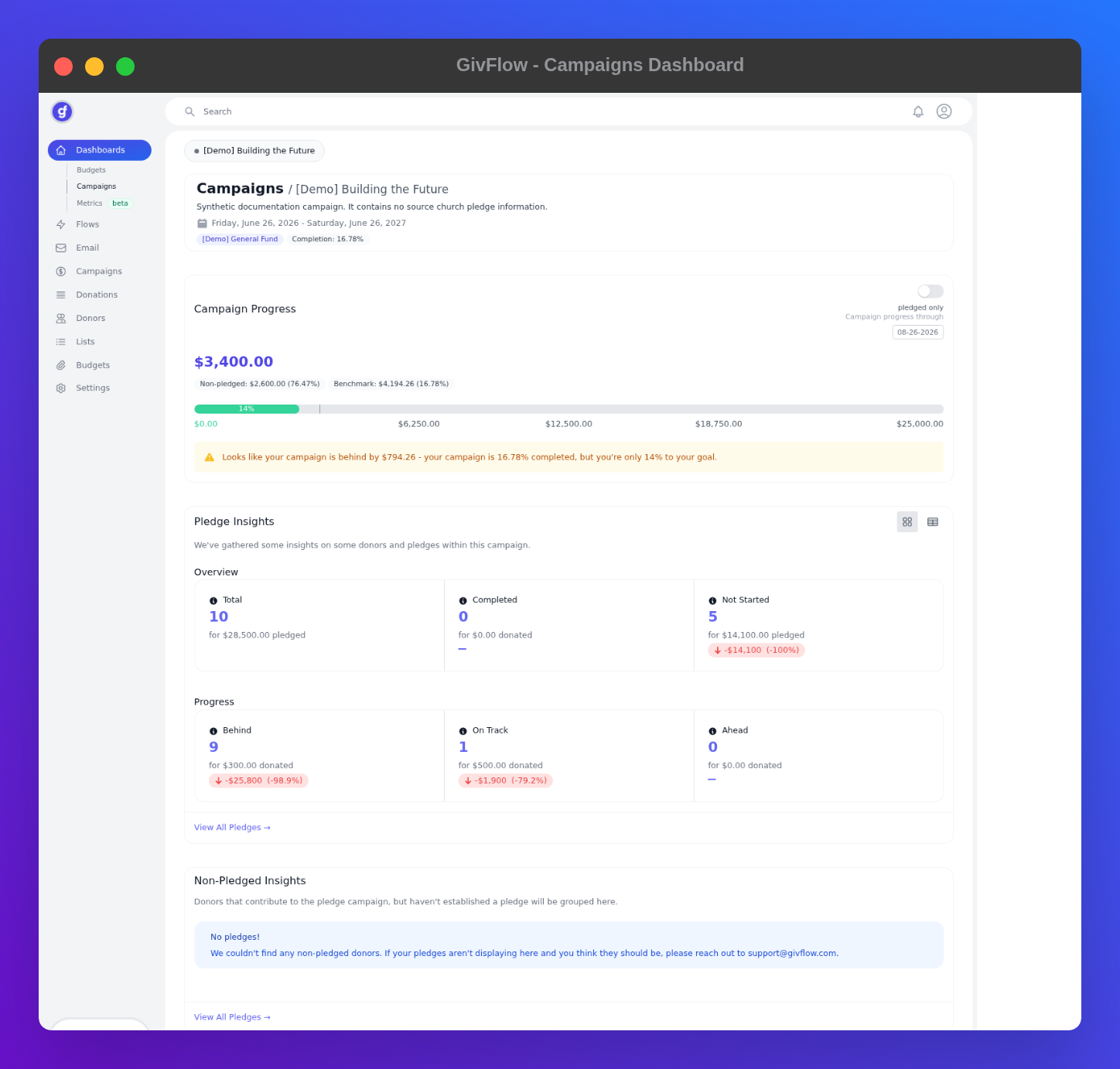
Task: Click the Flows lightning icon
Action: (61, 224)
